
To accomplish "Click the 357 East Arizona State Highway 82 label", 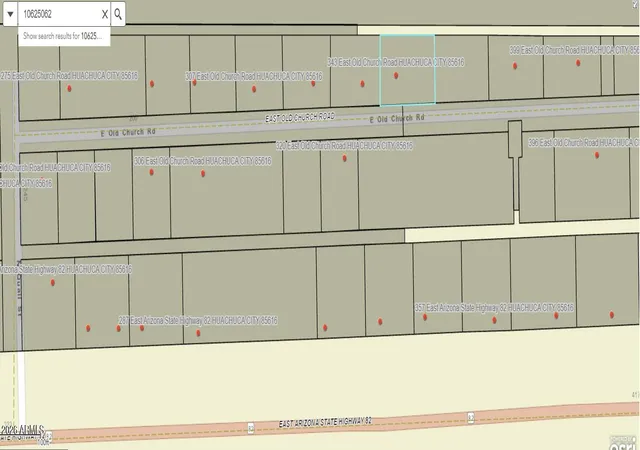I will pos(494,307).
